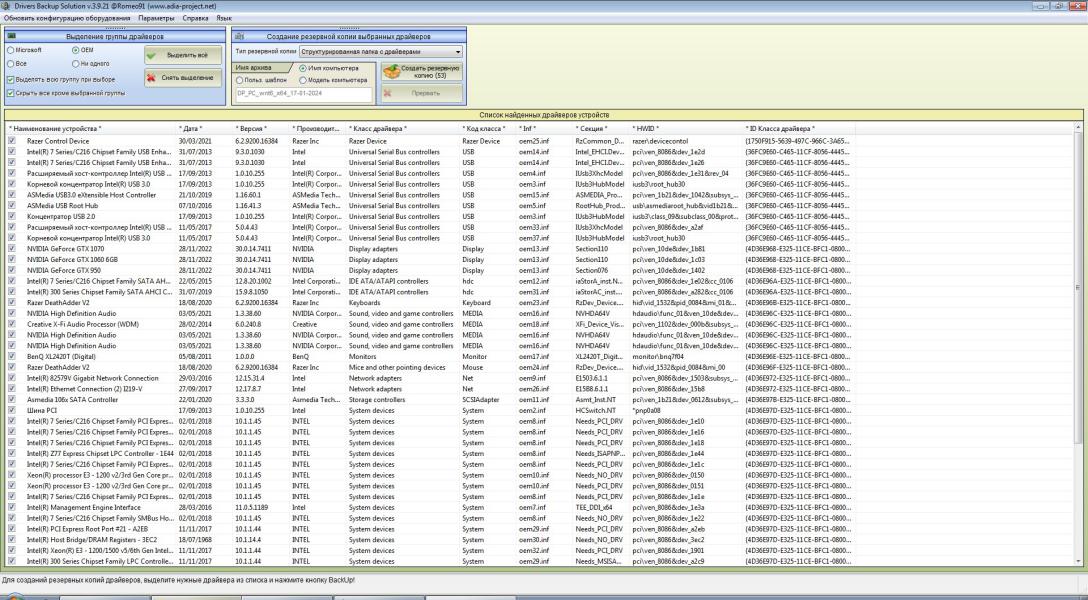
Task: Select the Ни одного radio option
Action: [91, 64]
